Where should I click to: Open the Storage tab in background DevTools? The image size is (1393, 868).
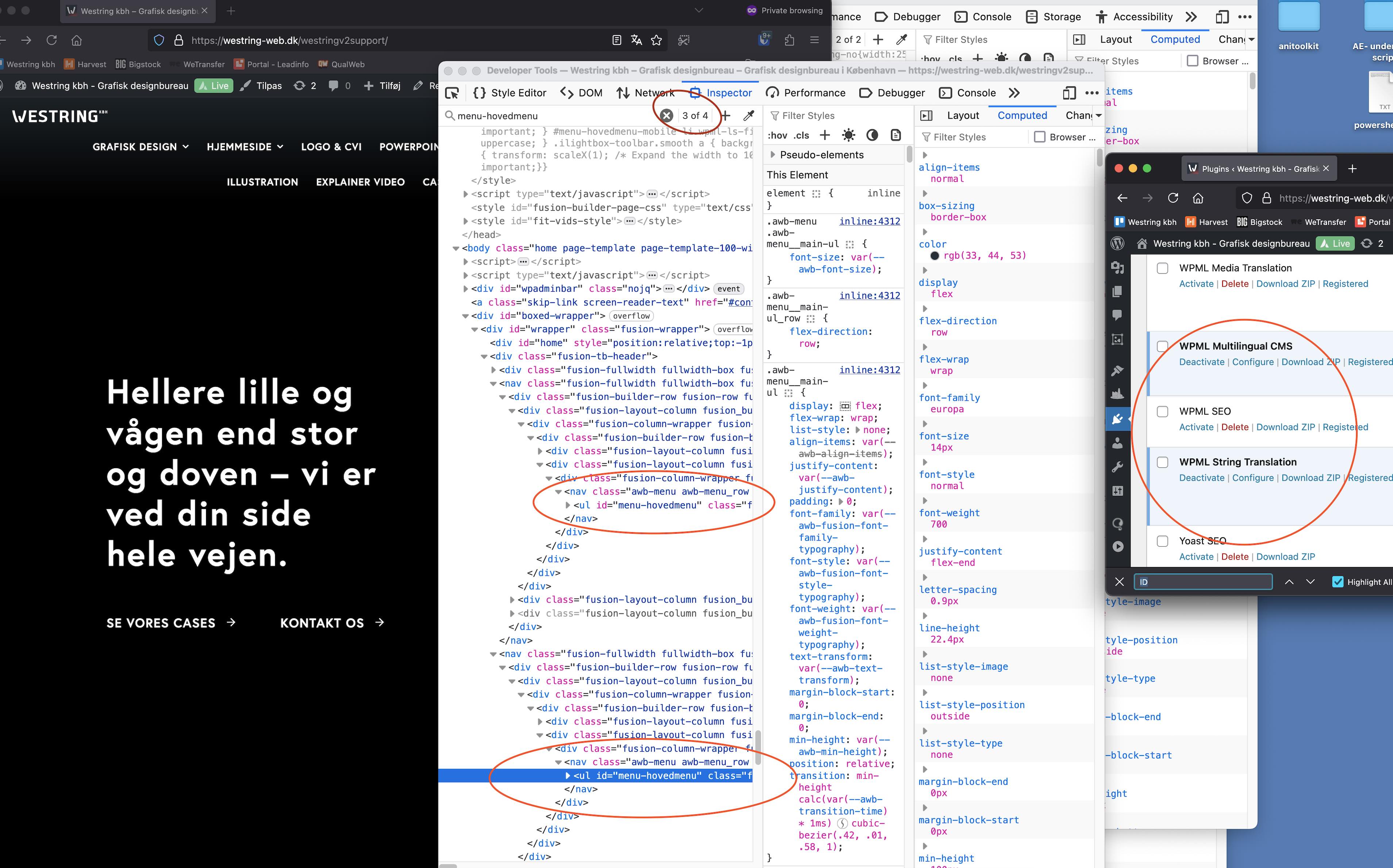(1053, 17)
